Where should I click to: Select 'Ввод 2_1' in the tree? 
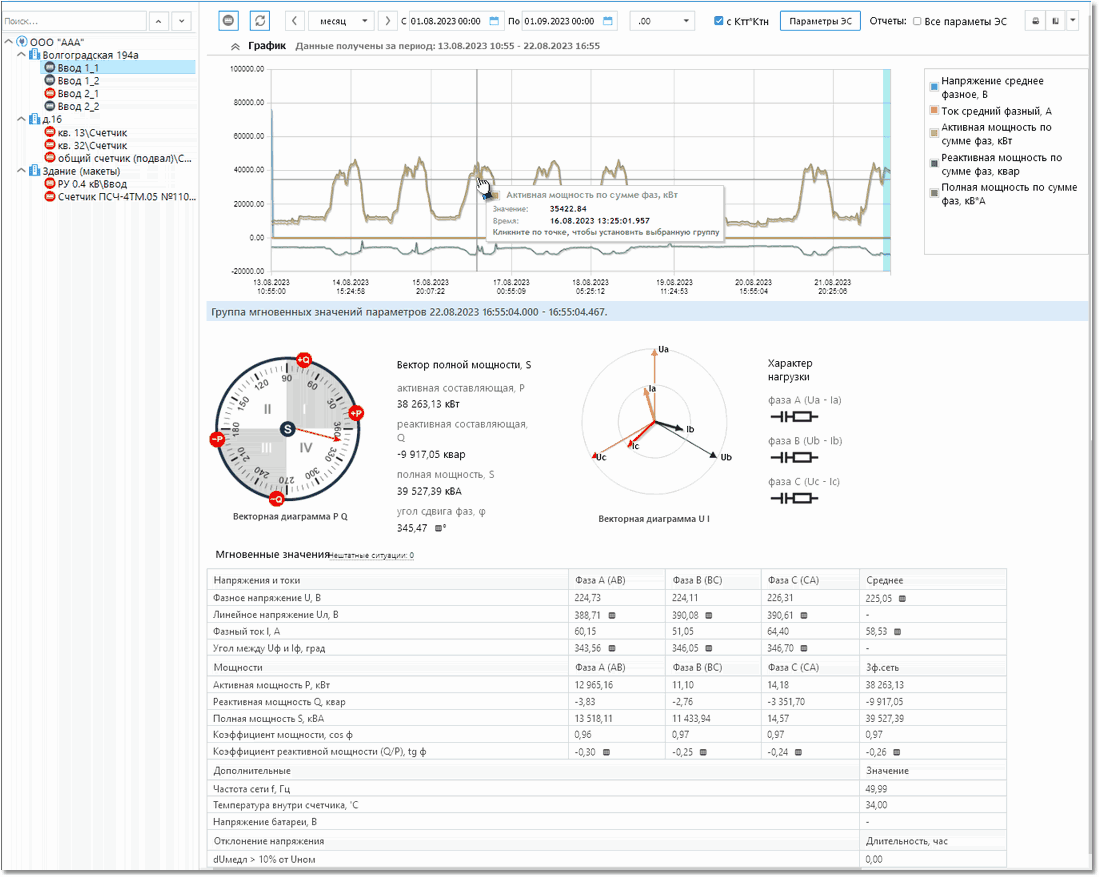tap(78, 93)
